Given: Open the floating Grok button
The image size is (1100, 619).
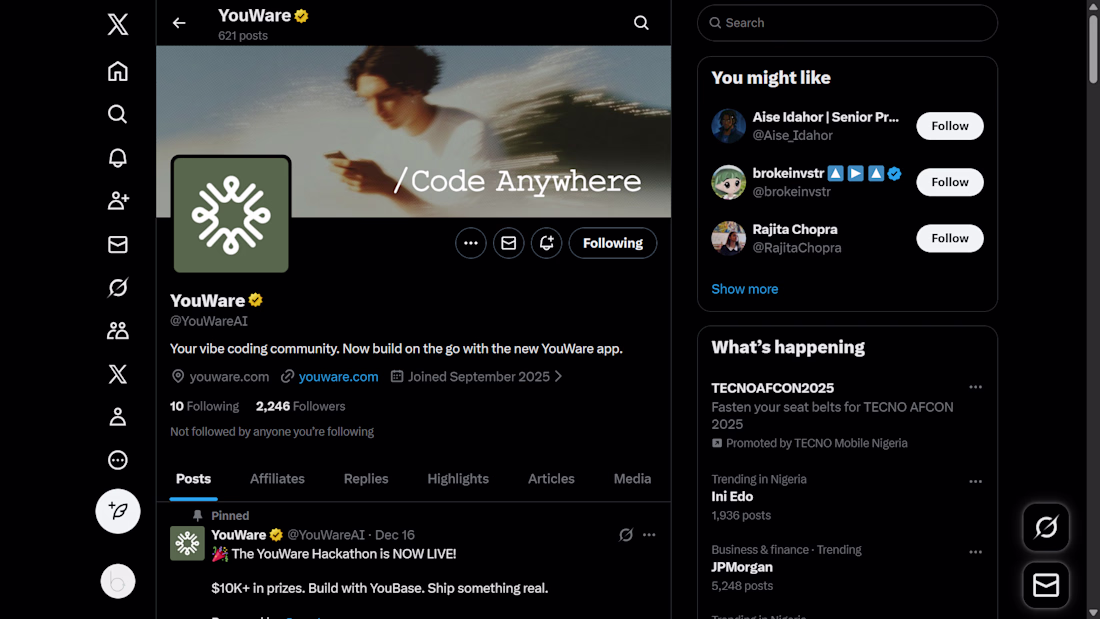Looking at the screenshot, I should pos(1046,527).
